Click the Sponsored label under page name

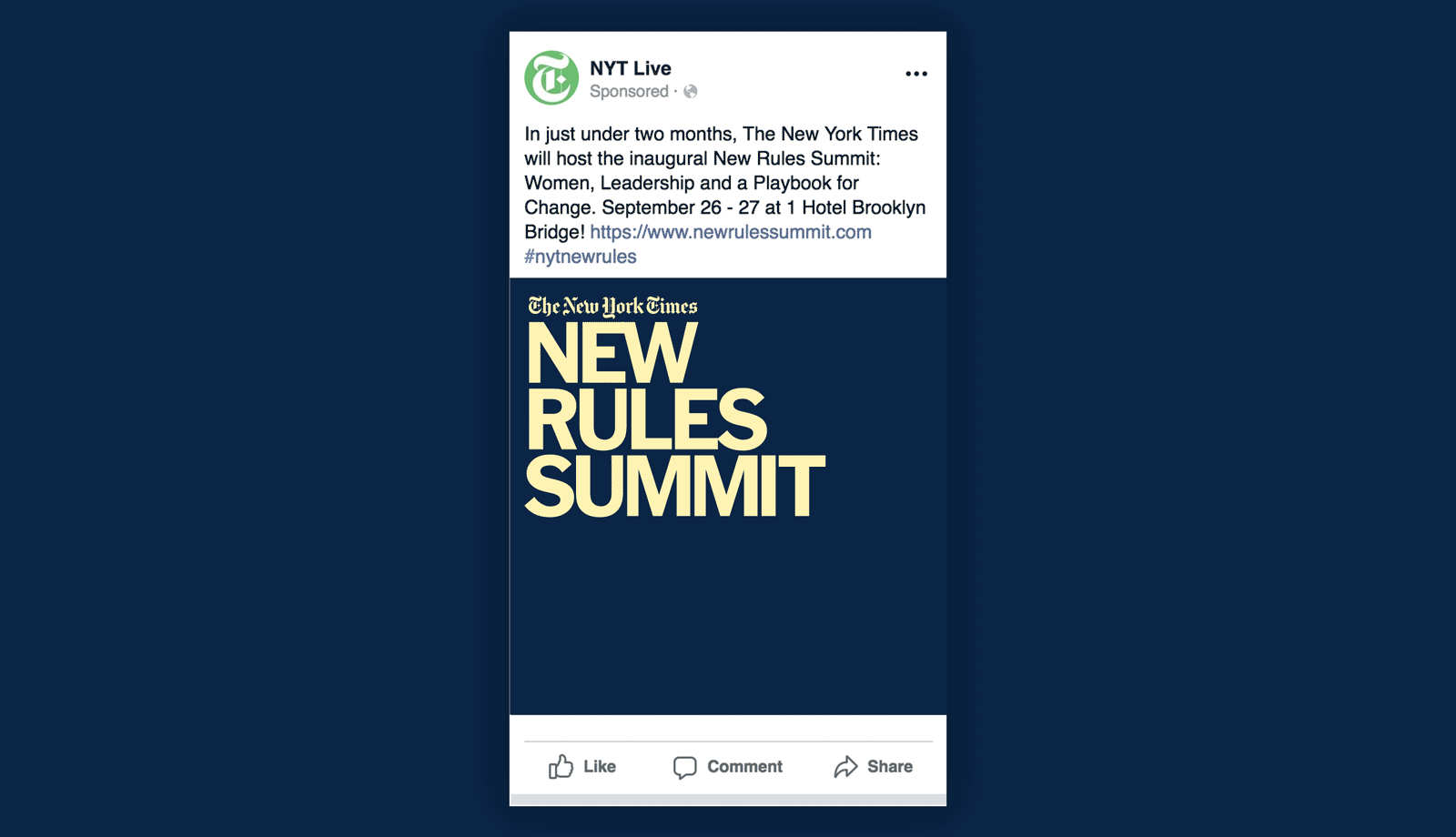coord(629,91)
